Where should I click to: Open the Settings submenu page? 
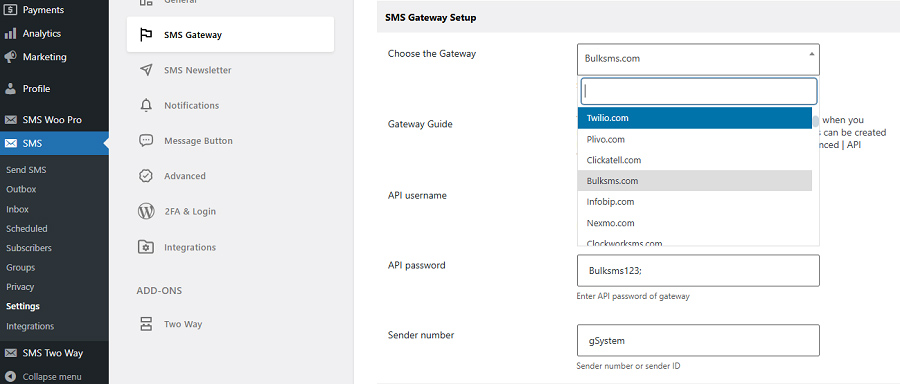coord(23,307)
